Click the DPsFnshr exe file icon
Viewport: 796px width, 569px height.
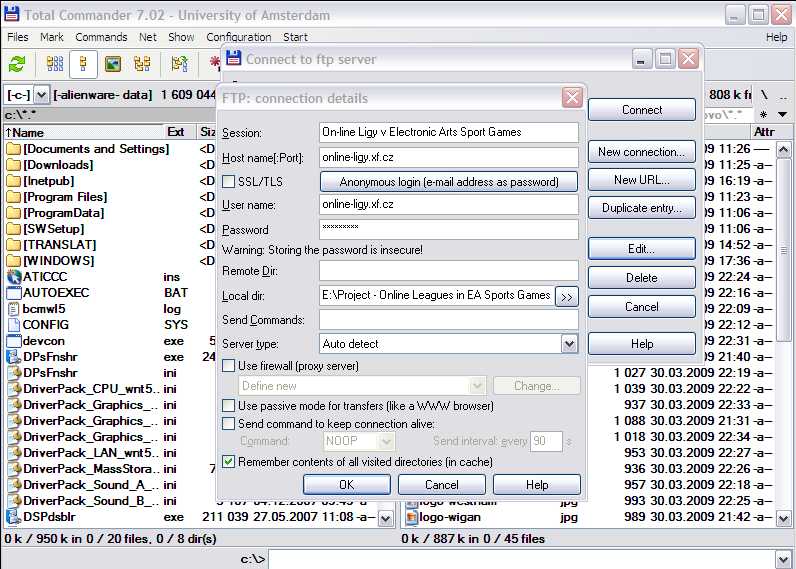pos(13,357)
